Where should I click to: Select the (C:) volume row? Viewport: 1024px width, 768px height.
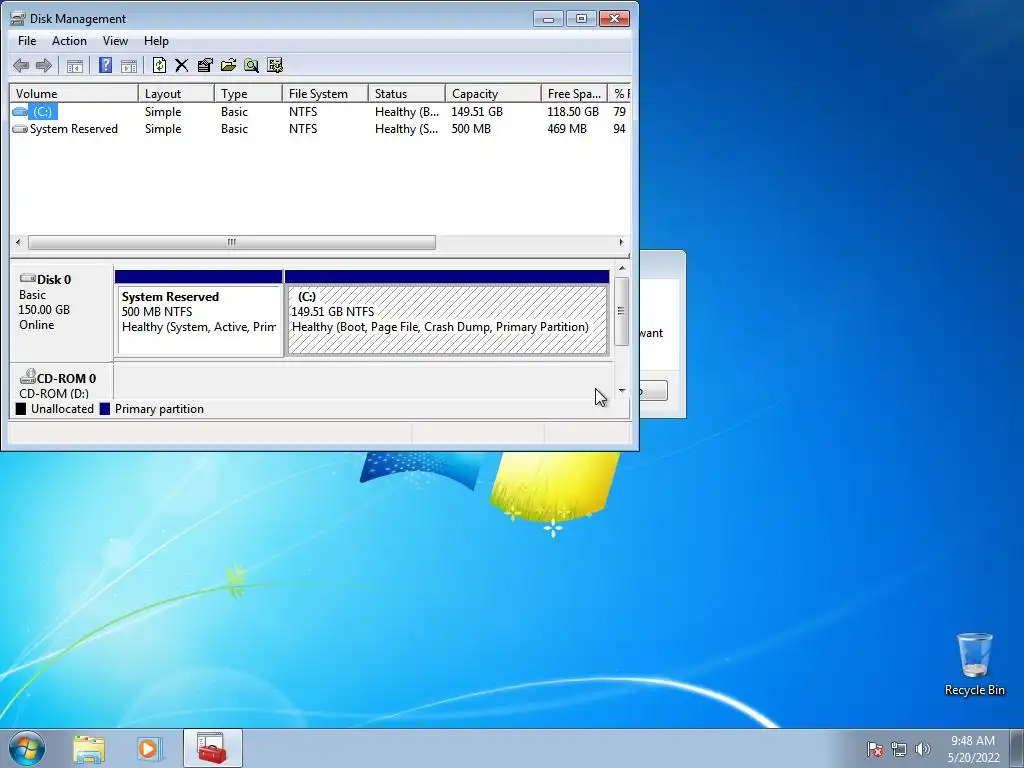320,112
